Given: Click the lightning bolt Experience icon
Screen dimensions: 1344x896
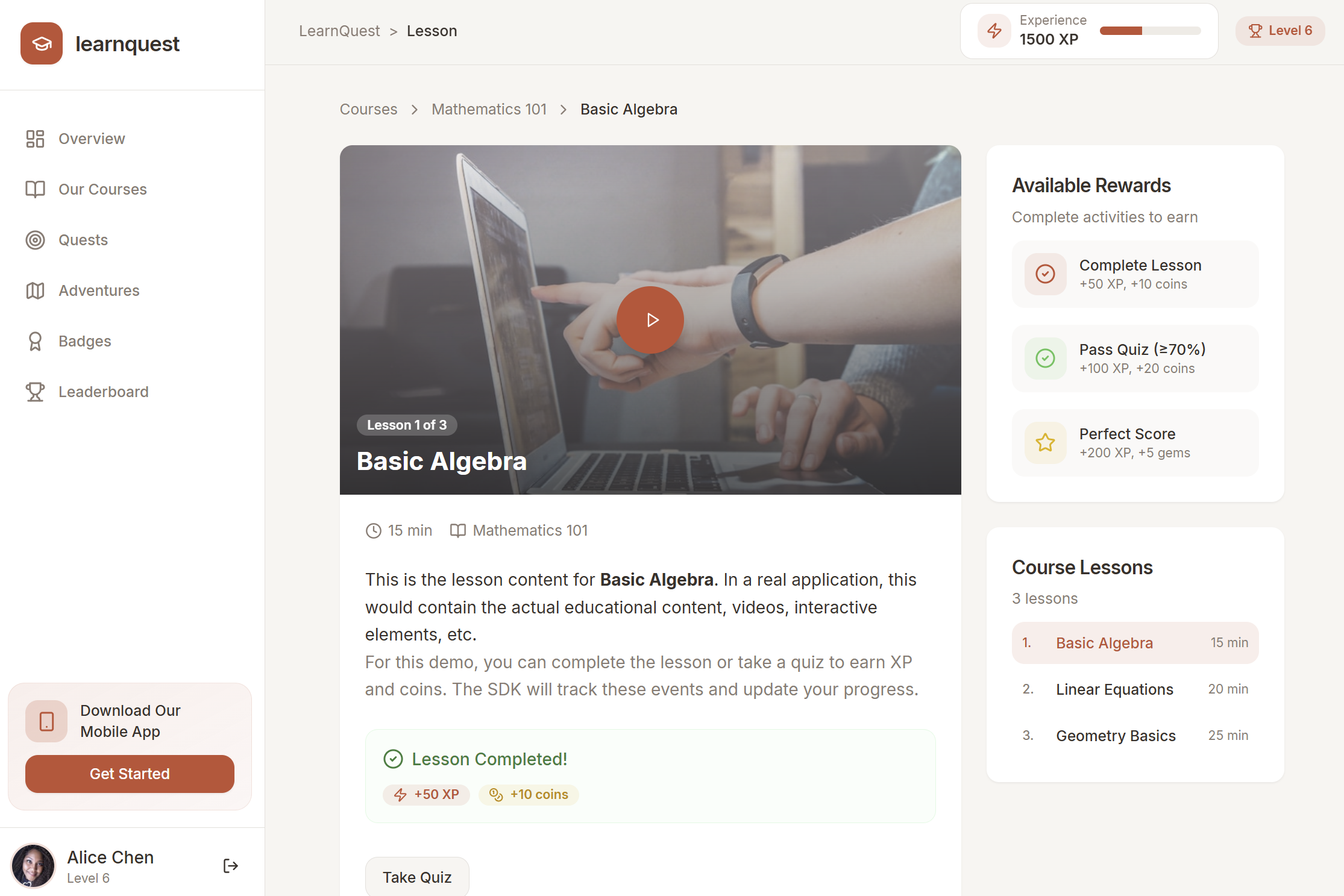Looking at the screenshot, I should (994, 30).
